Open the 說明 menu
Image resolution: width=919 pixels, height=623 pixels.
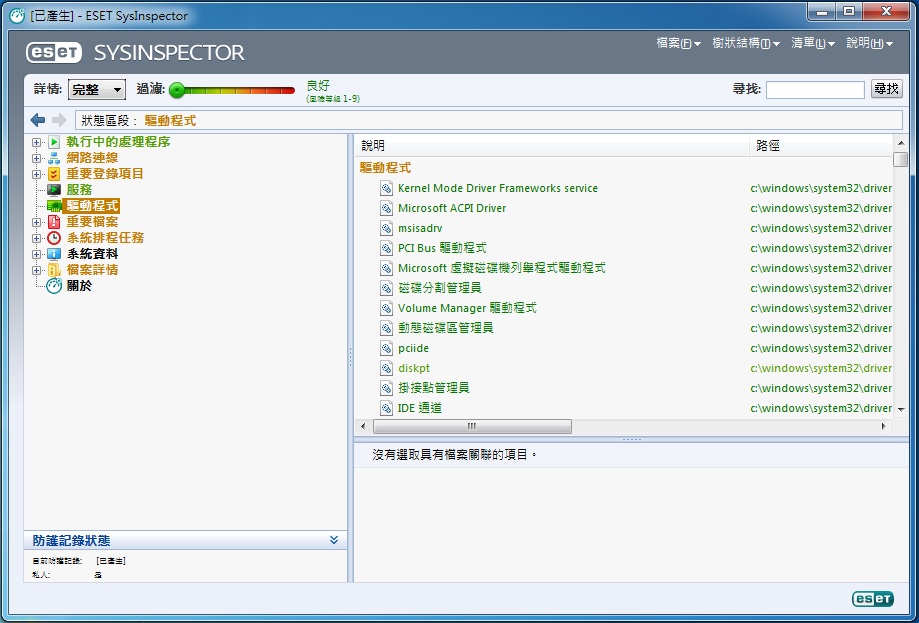(869, 43)
